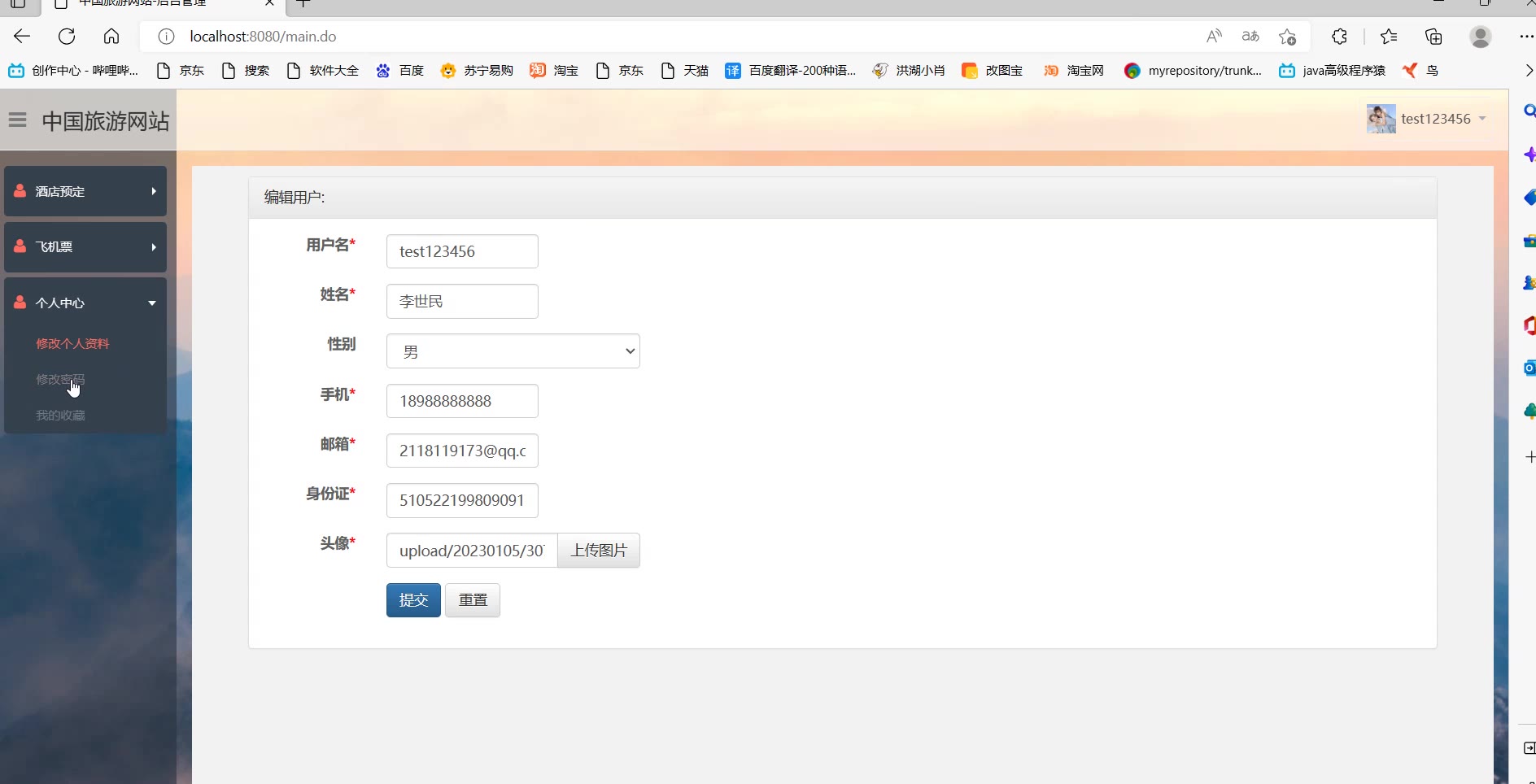Open the favorites list icon

coord(1389,36)
